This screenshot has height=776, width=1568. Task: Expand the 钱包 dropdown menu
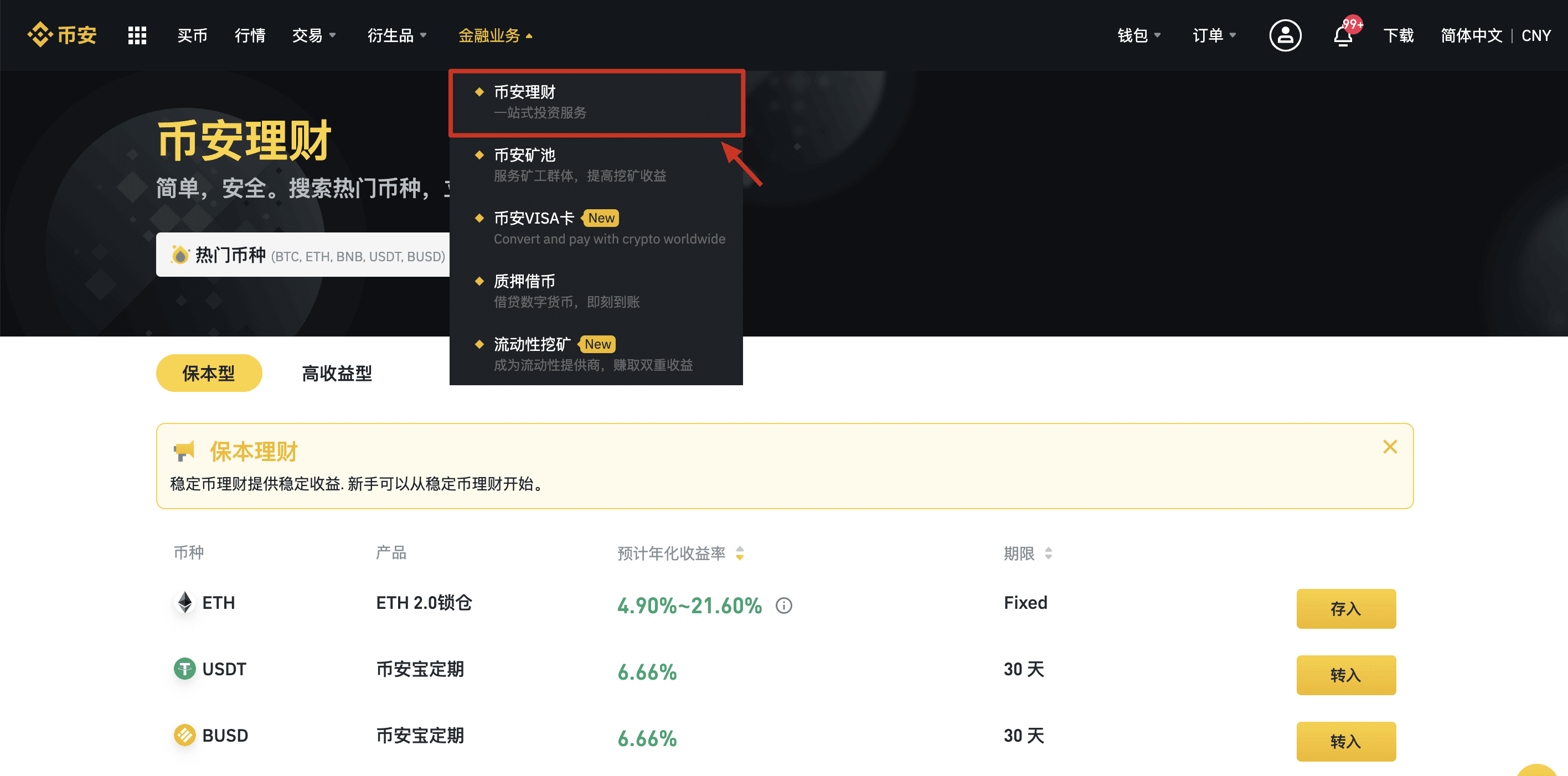[1139, 35]
